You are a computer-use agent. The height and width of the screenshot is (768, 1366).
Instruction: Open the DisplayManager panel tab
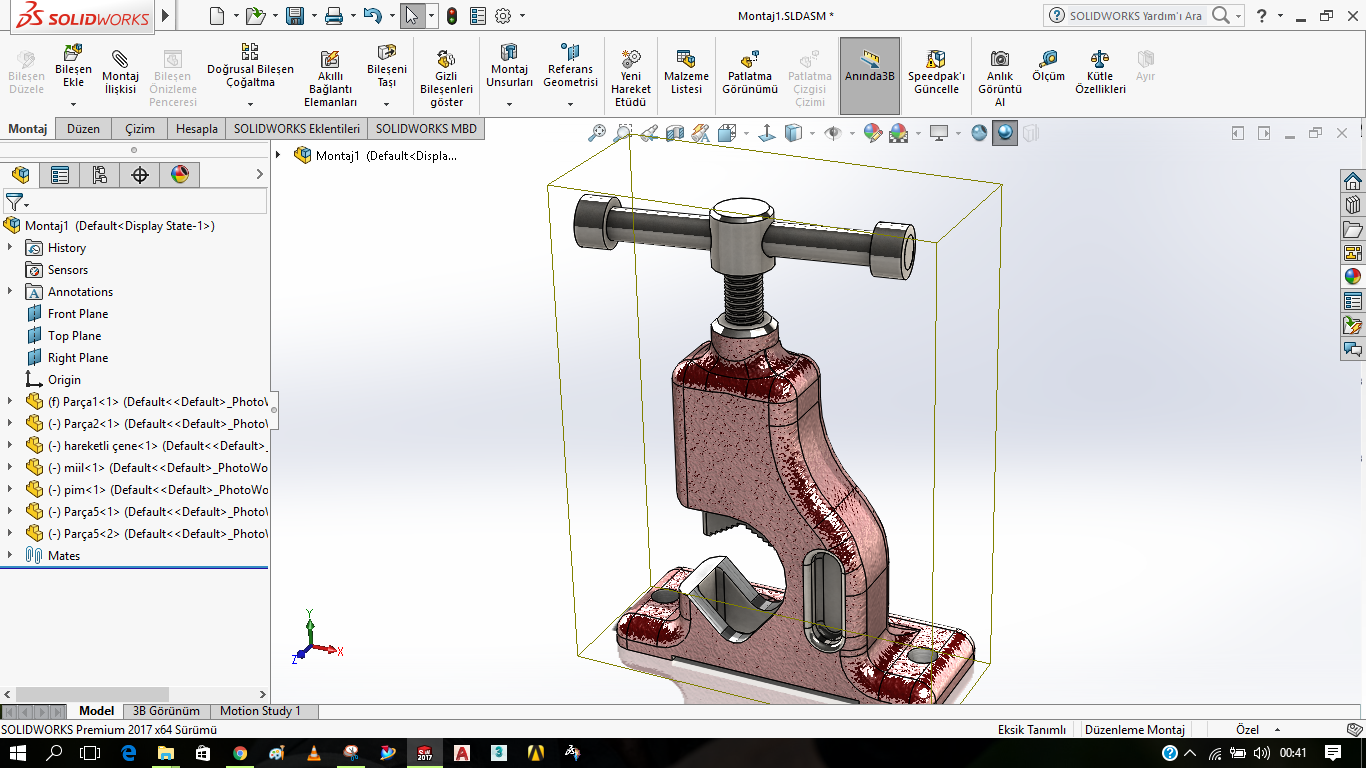click(180, 175)
